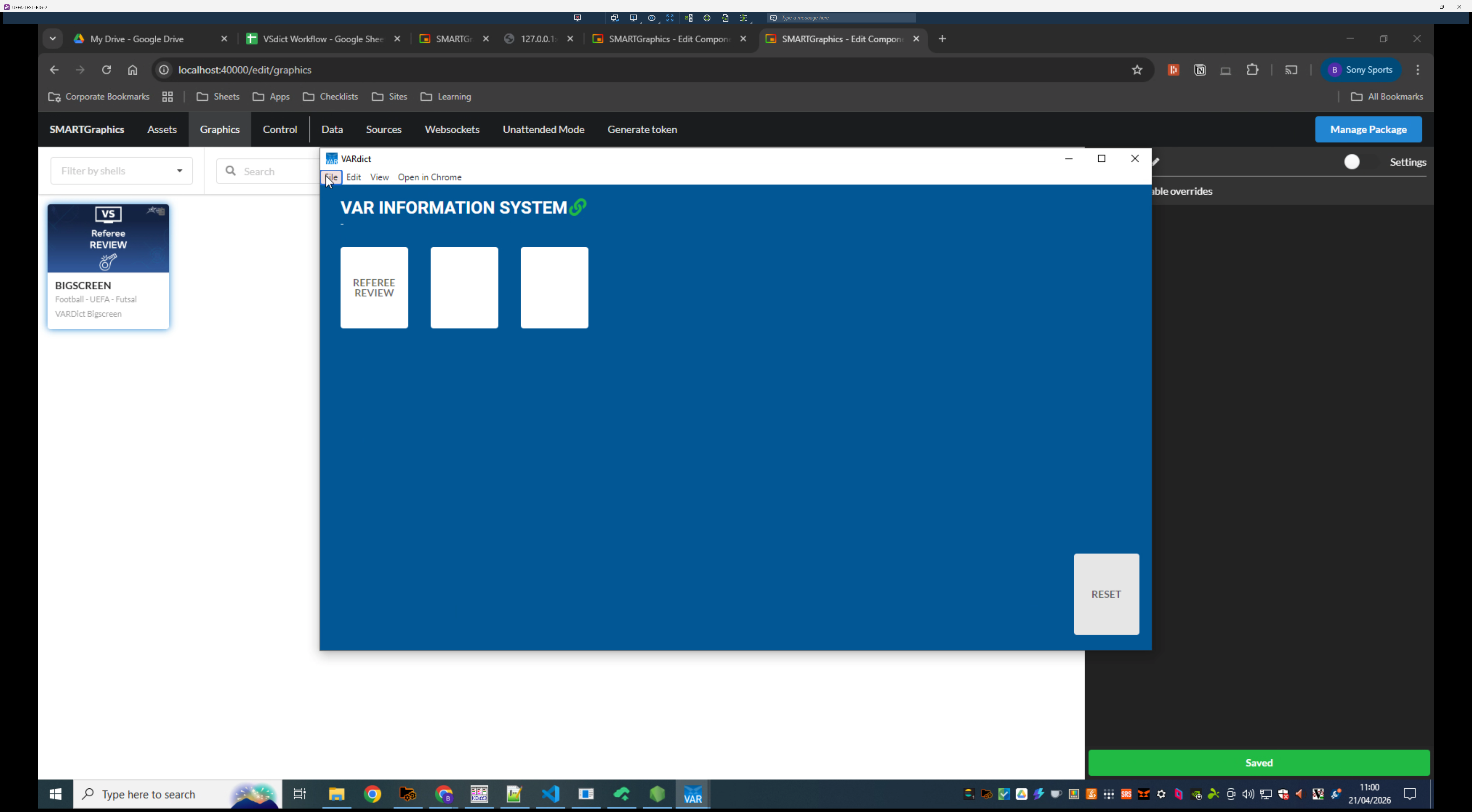1472x812 pixels.
Task: Open the tab search dropdown arrow
Action: point(53,39)
